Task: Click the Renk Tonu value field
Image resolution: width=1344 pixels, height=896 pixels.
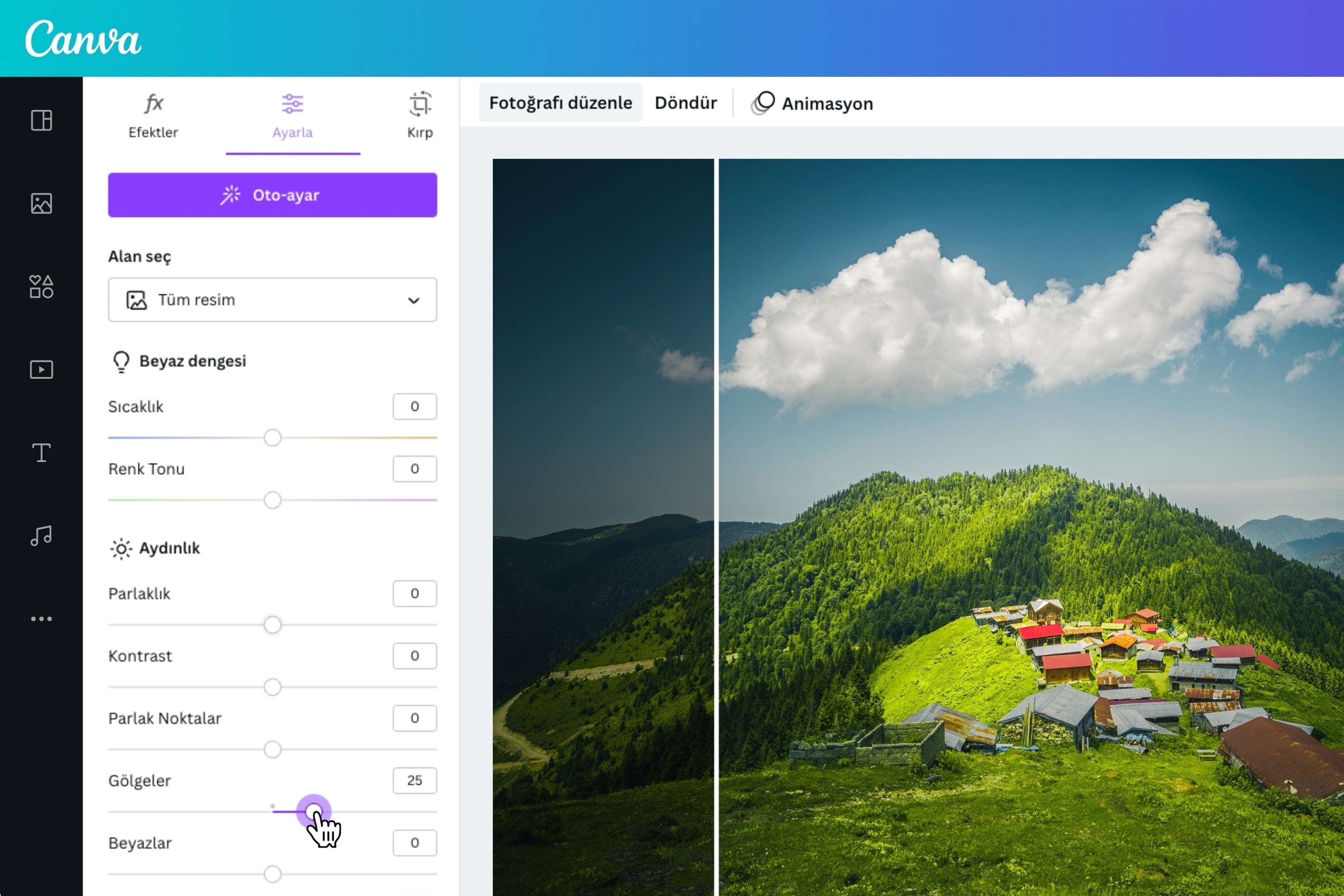Action: pyautogui.click(x=415, y=469)
